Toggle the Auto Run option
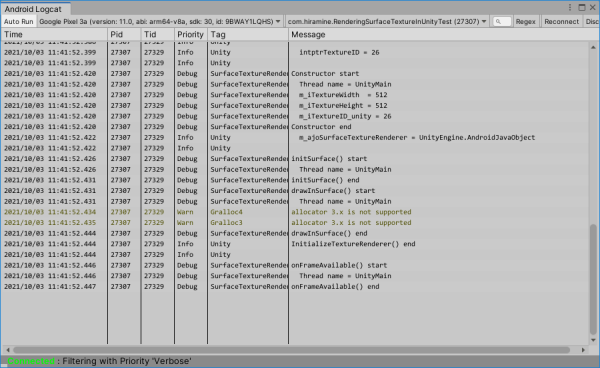 tap(19, 22)
